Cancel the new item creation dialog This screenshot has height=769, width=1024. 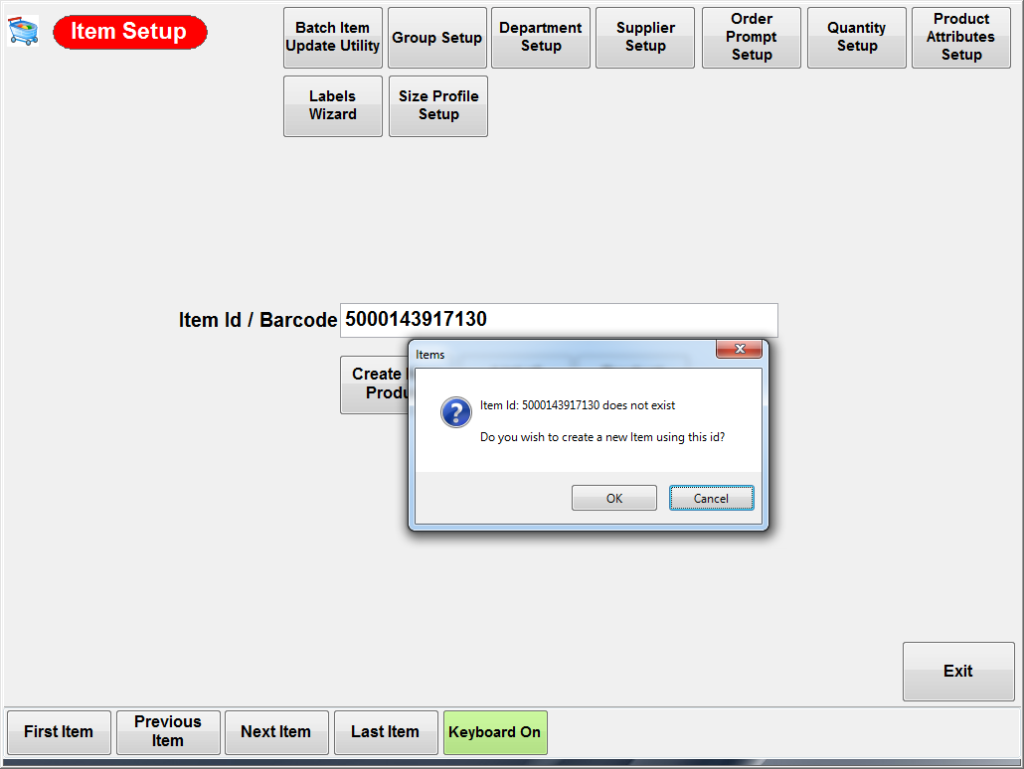click(x=711, y=497)
